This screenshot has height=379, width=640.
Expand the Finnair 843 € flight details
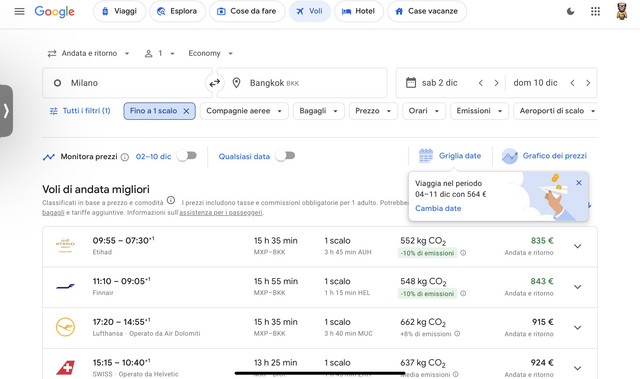(x=577, y=287)
